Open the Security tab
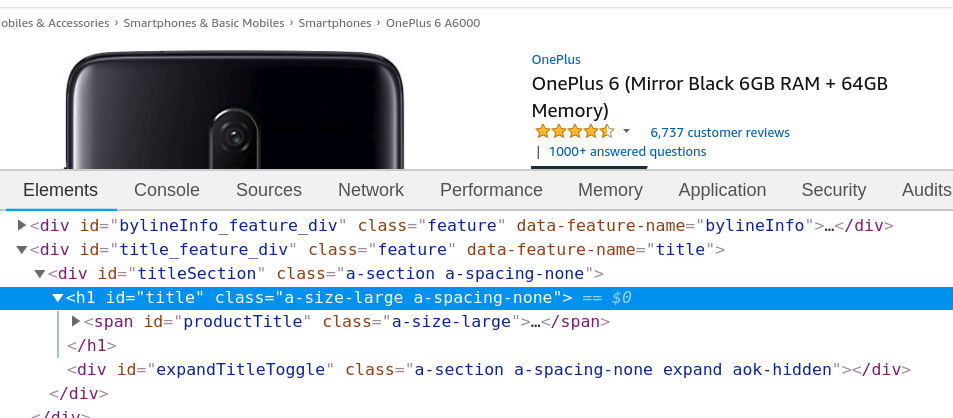Viewport: 953px width, 418px height. coord(833,190)
